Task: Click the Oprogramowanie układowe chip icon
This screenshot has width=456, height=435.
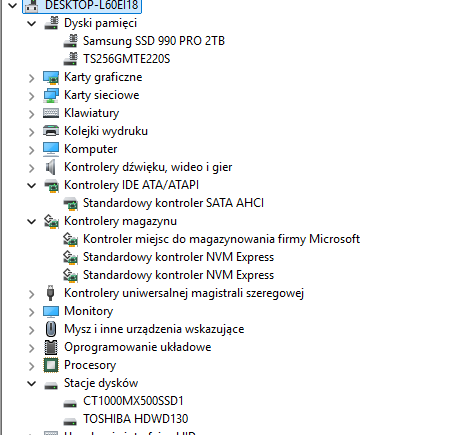Action: [51, 347]
